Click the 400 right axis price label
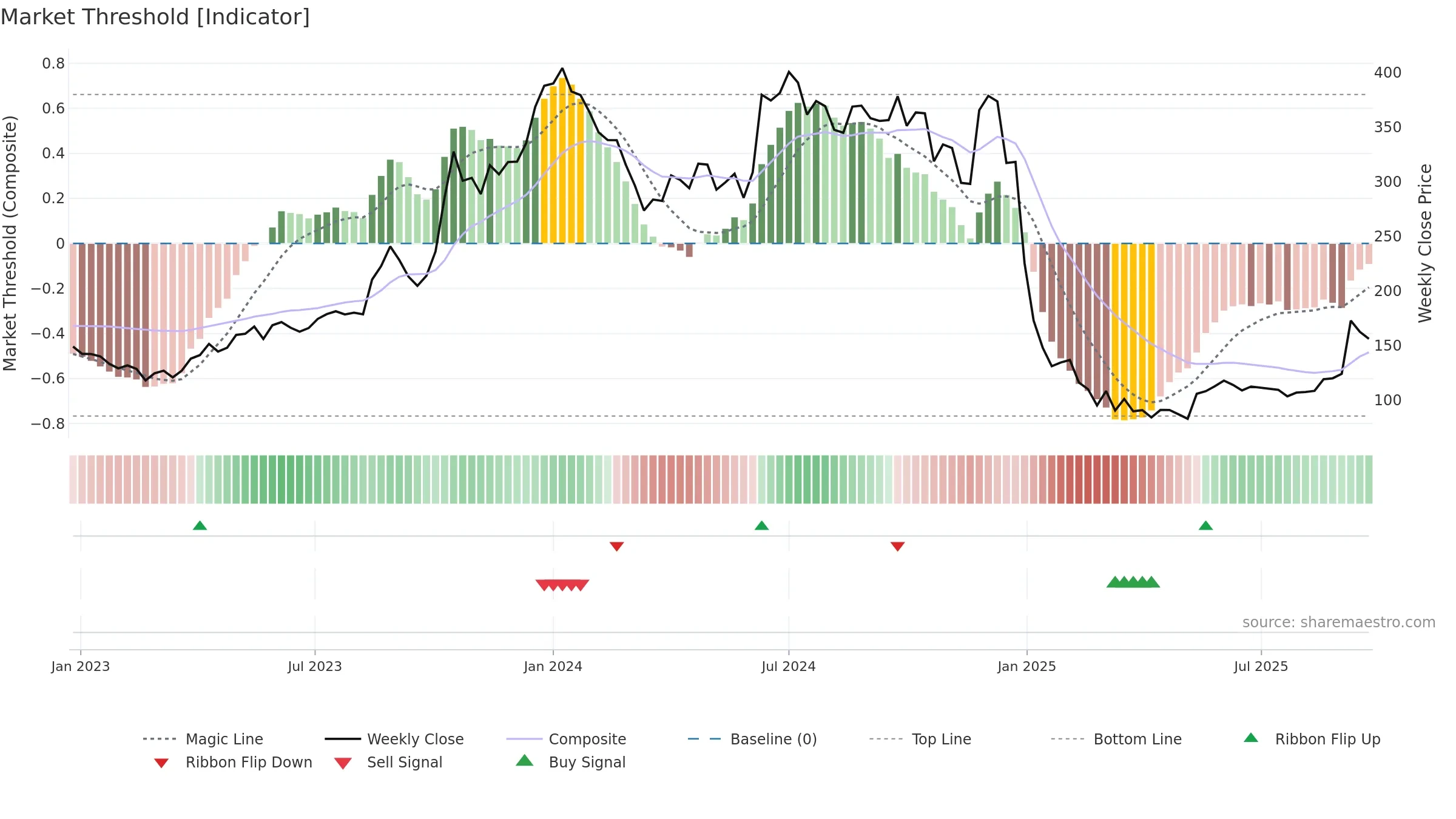1456x819 pixels. 1388,73
